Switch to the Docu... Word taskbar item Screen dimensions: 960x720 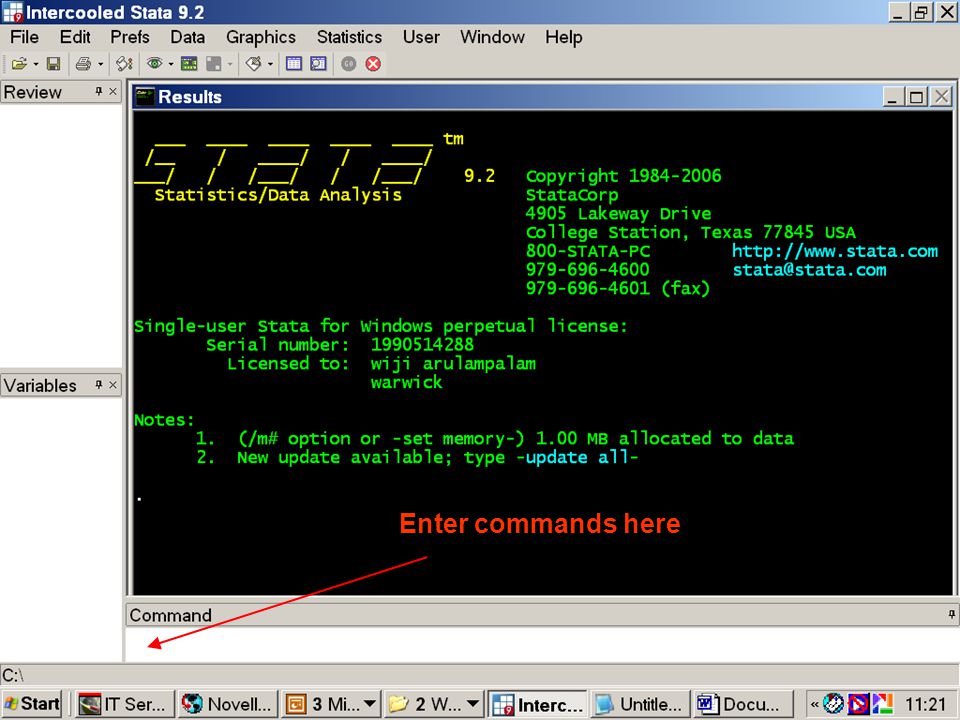[x=743, y=704]
